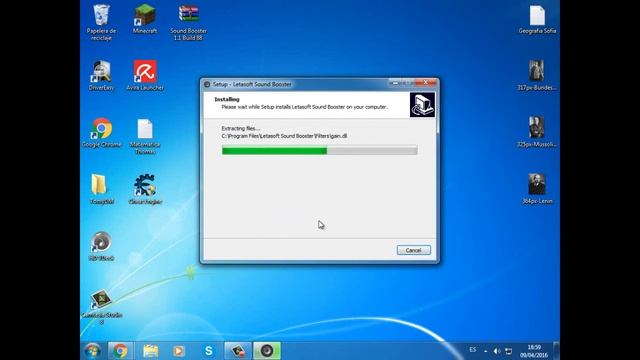Minimize the Setup - Letasoft Sound Booster window
640x360 pixels.
(395, 83)
